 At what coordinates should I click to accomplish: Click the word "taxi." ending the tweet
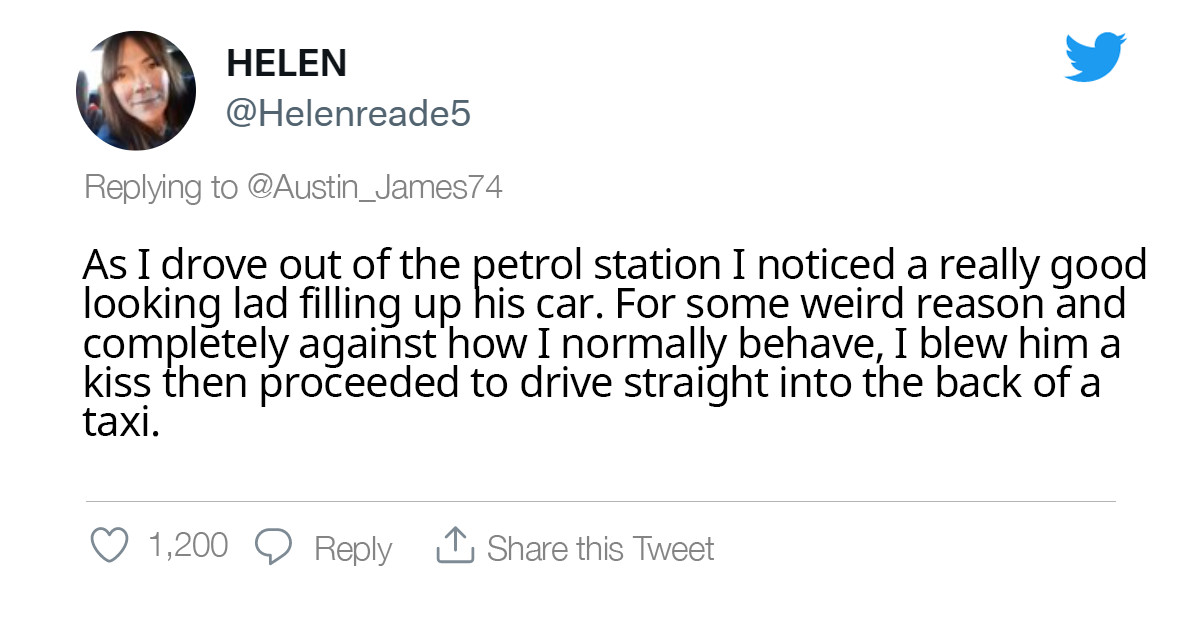[120, 421]
